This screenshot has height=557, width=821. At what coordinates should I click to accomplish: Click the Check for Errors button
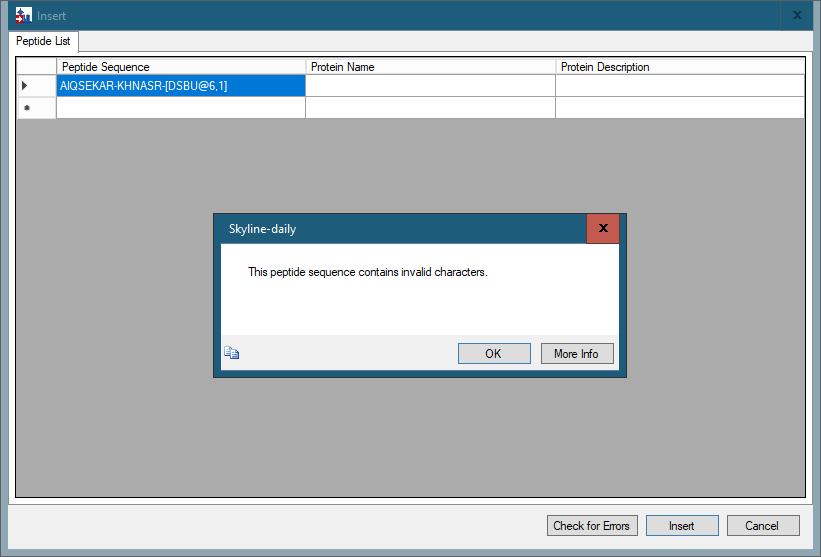click(592, 526)
